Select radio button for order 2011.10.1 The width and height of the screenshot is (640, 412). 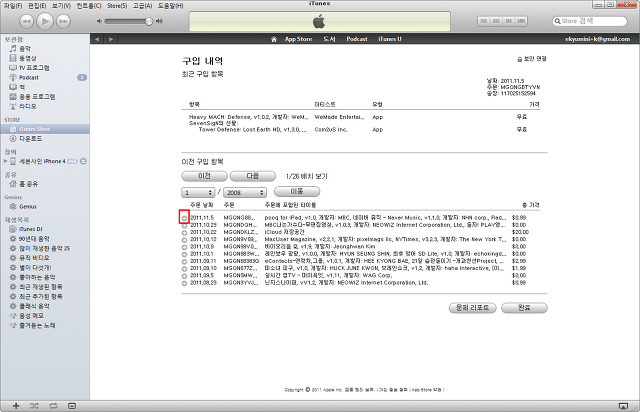pos(184,254)
